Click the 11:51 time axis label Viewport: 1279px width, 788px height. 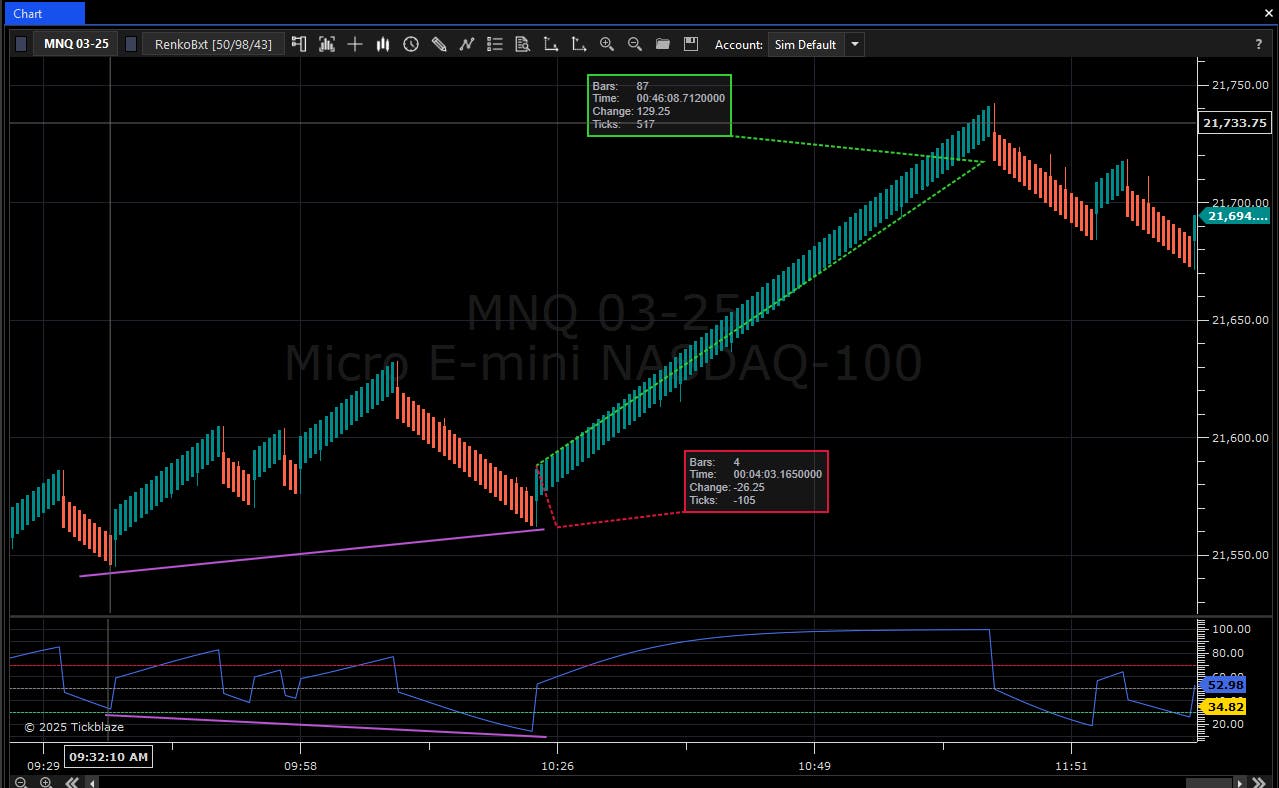coord(1071,765)
